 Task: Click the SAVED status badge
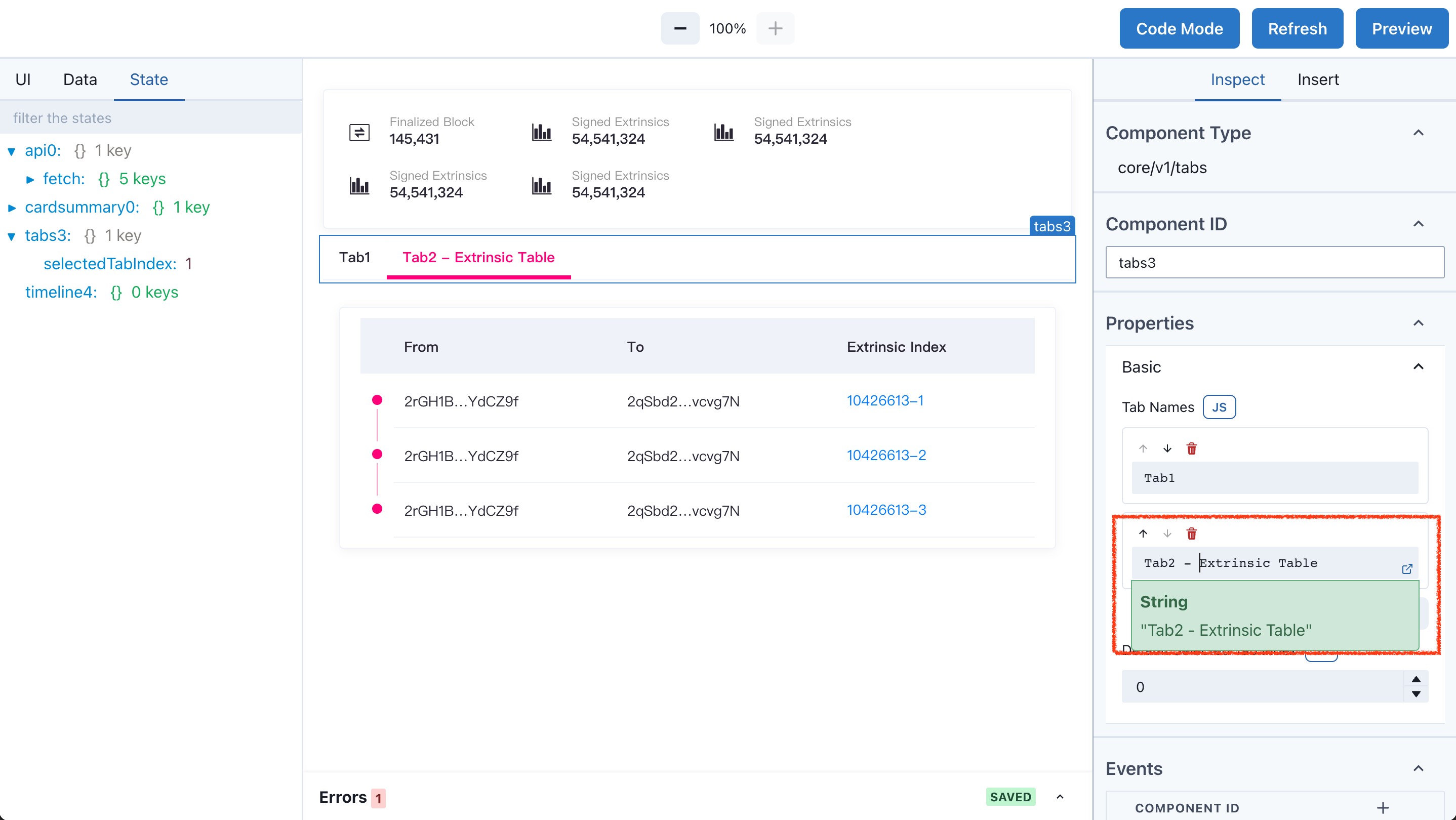tap(1010, 797)
